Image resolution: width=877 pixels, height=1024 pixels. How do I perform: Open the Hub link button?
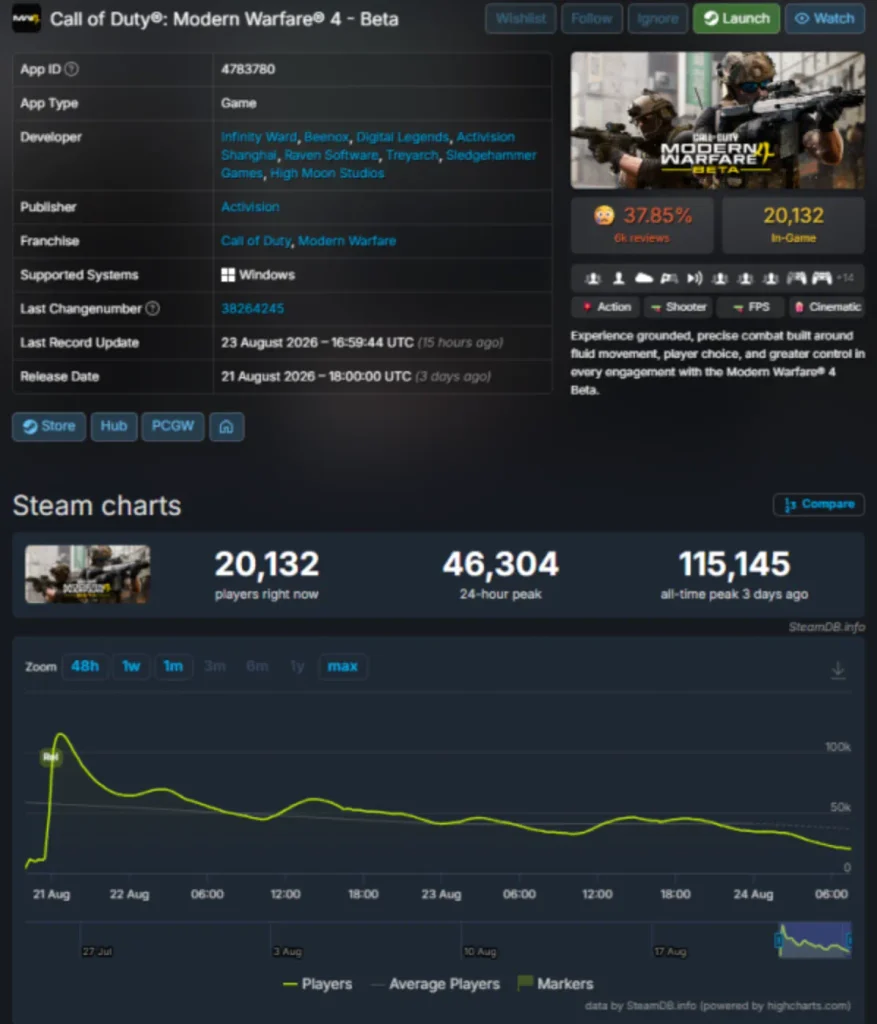coord(114,426)
